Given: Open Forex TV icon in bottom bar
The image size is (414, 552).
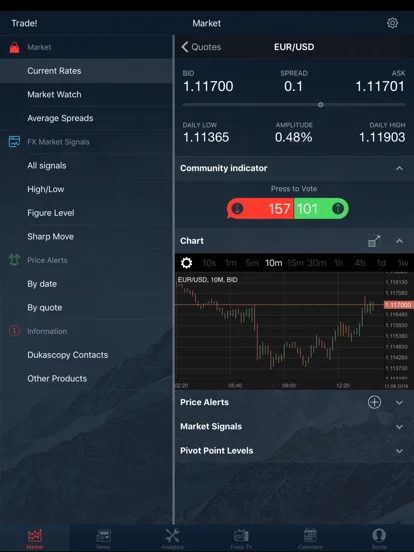Looking at the screenshot, I should (x=241, y=539).
